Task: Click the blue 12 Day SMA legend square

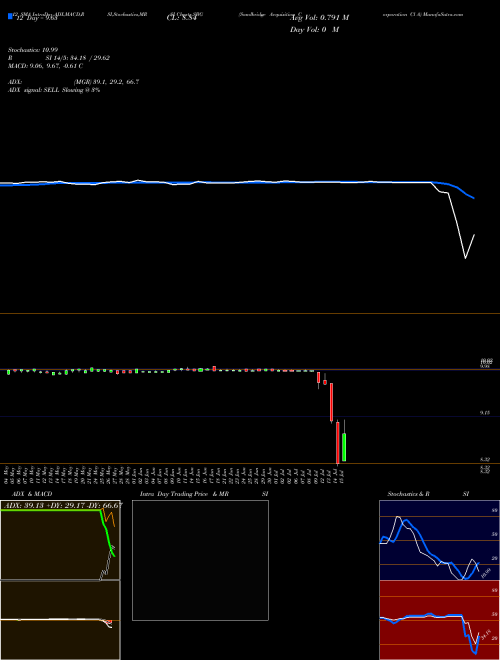Action: [10, 16]
